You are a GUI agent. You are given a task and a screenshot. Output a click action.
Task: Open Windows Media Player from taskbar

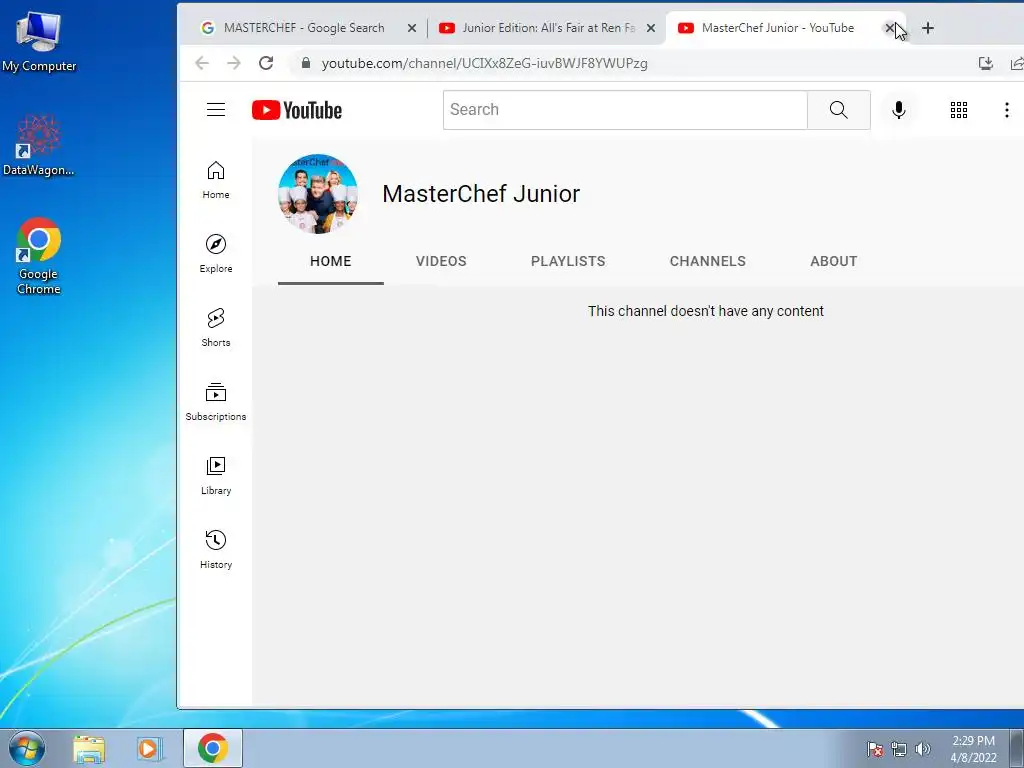click(x=149, y=748)
